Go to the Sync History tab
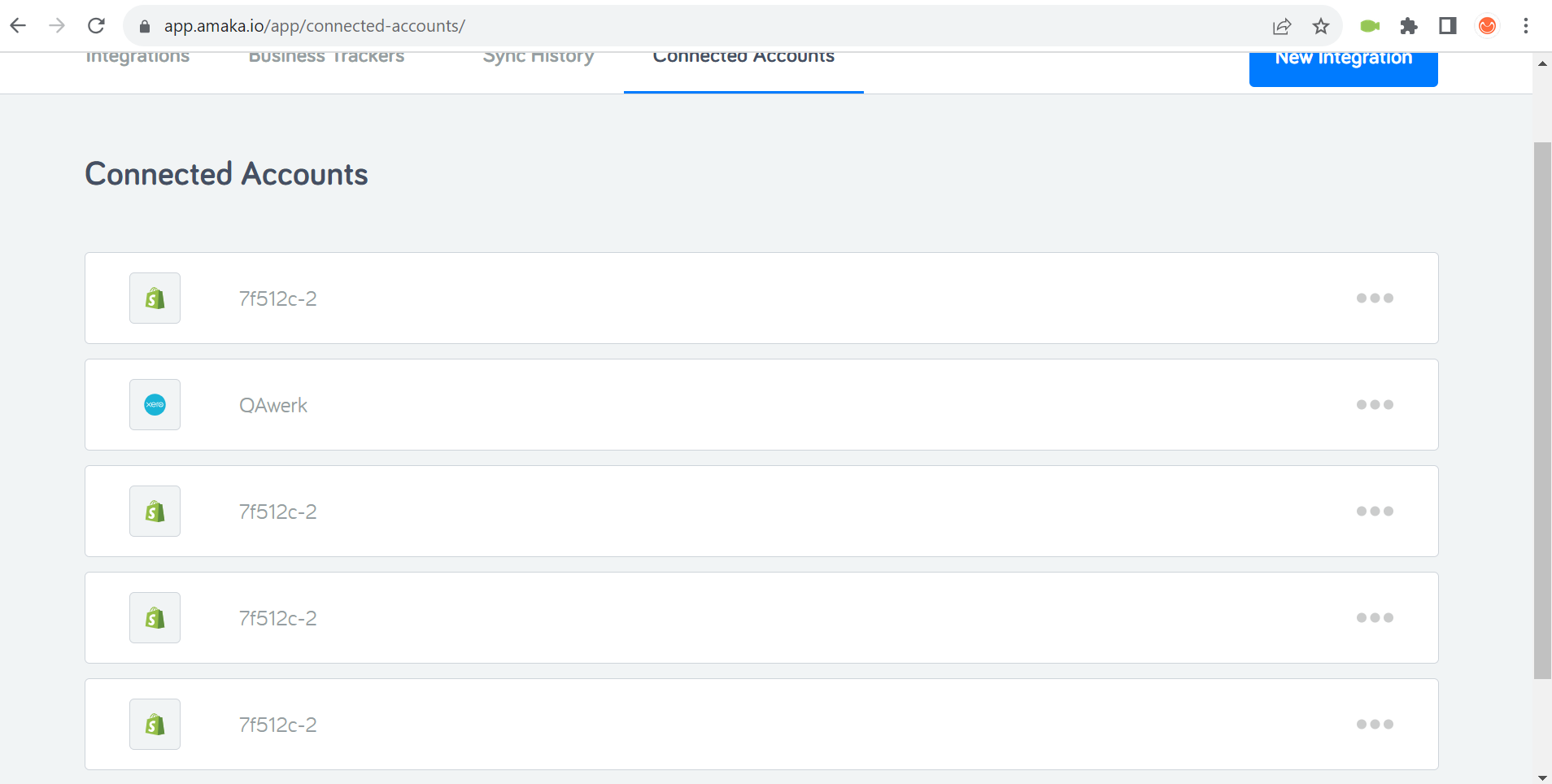 click(x=538, y=57)
